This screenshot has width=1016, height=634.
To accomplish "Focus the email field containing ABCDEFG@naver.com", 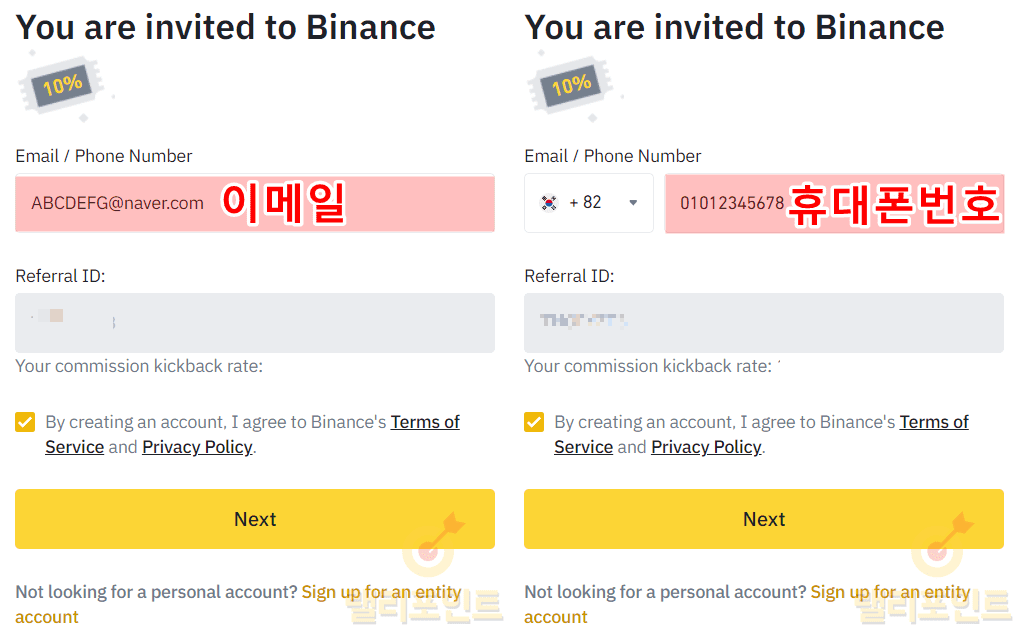I will pos(118,204).
